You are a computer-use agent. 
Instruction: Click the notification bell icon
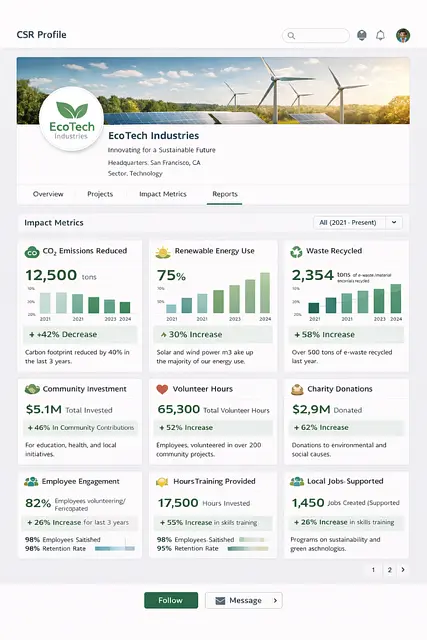(x=380, y=36)
